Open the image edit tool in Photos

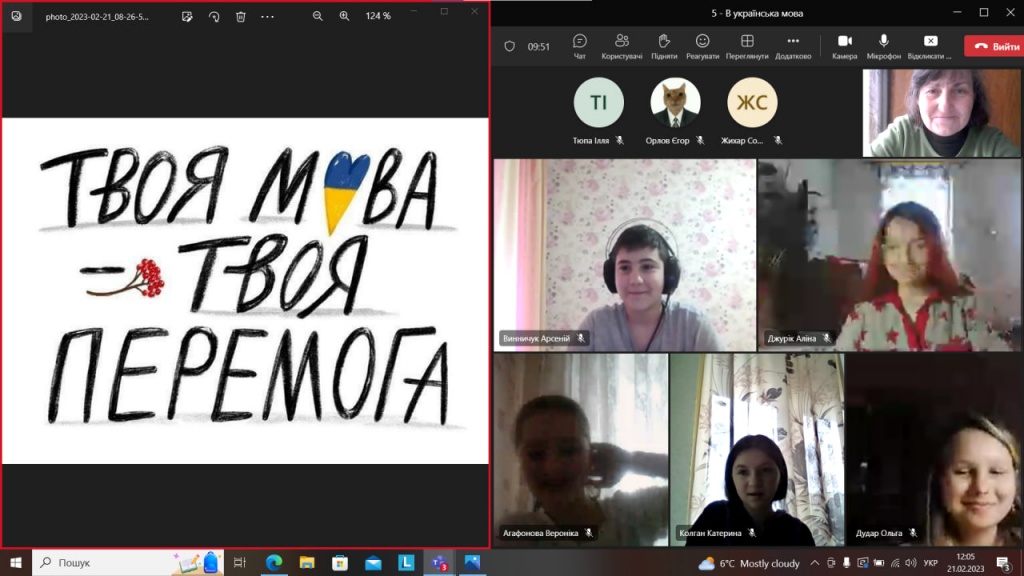[187, 16]
